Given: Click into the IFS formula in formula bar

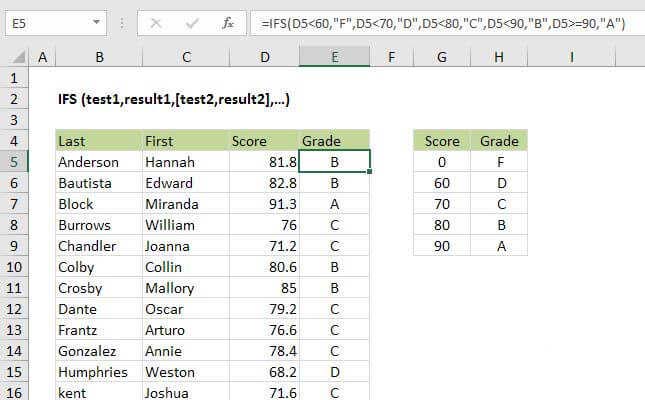Looking at the screenshot, I should point(440,24).
